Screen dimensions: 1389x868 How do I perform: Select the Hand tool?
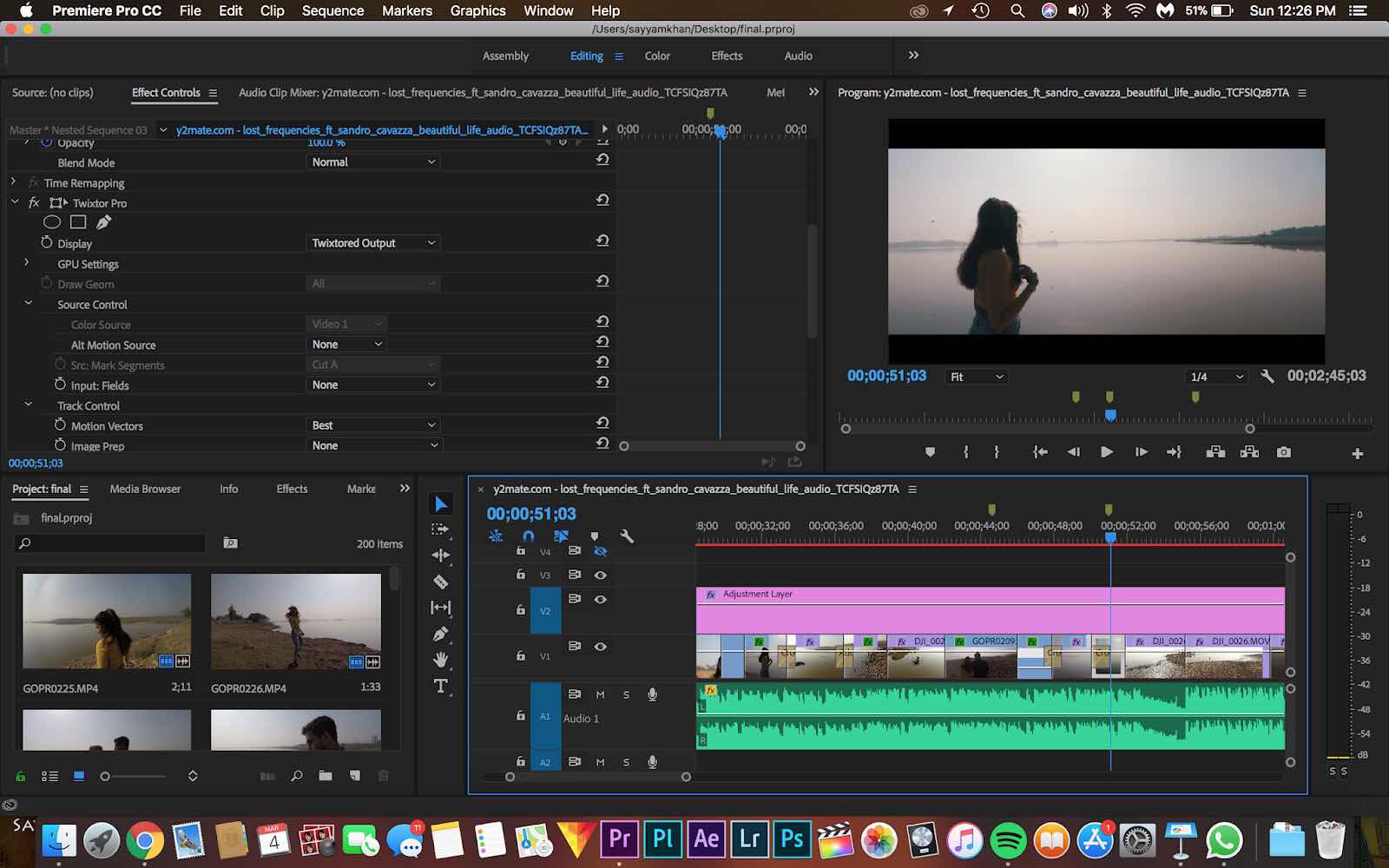(x=440, y=660)
